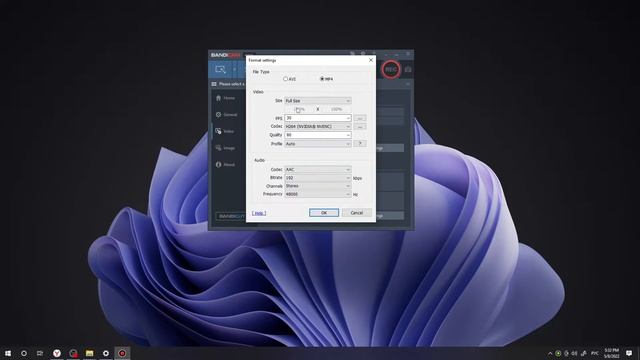
Task: Open the Windows Start menu
Action: (x=8, y=353)
